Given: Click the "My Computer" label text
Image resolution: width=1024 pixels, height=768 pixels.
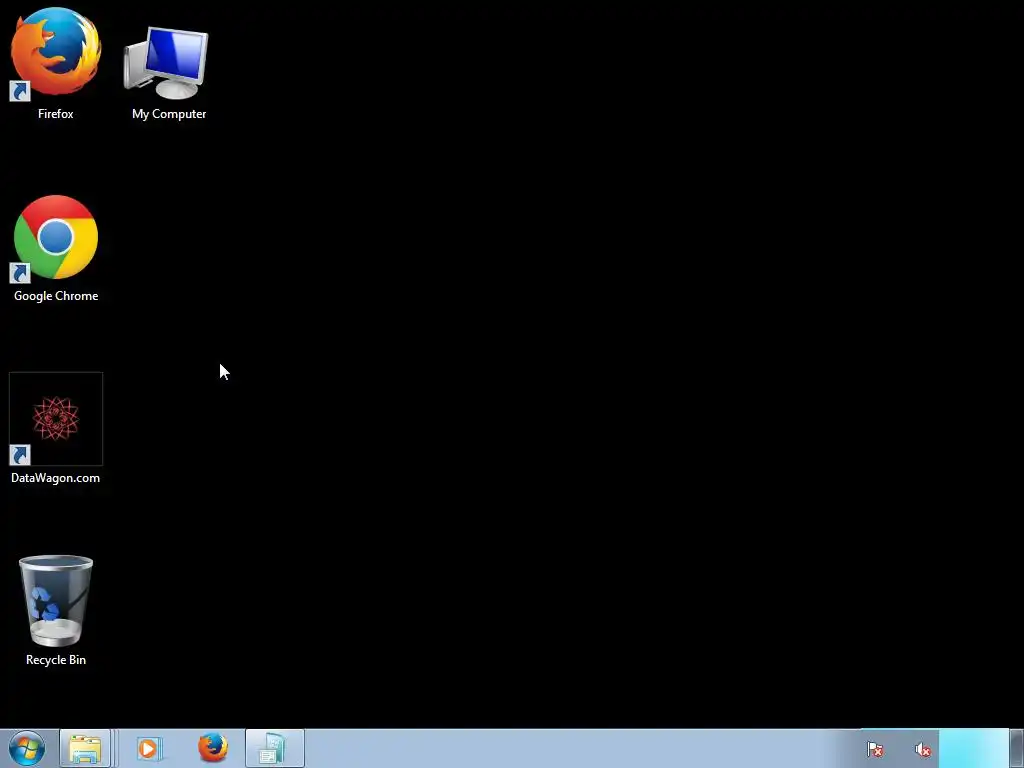Looking at the screenshot, I should [x=169, y=114].
